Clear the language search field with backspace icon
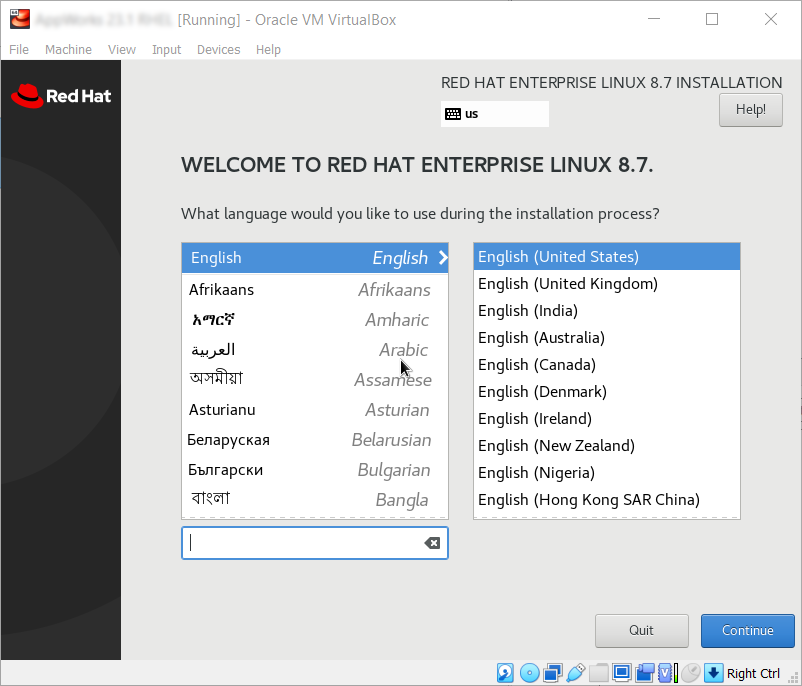The height and width of the screenshot is (686, 802). pyautogui.click(x=432, y=543)
